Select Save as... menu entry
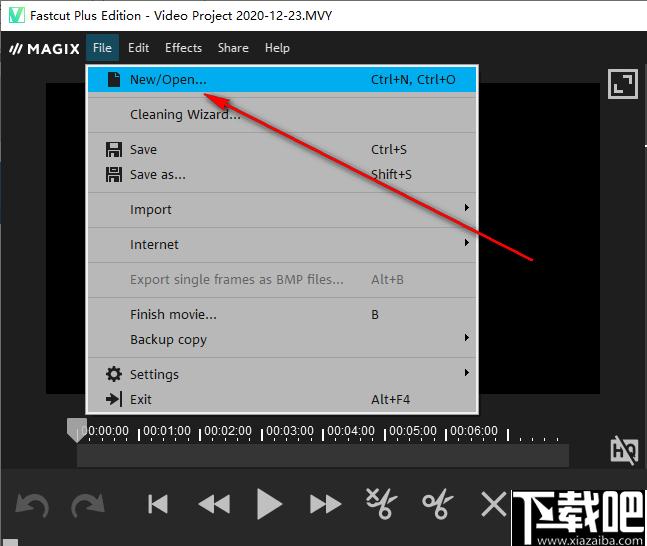The image size is (647, 546). point(282,175)
